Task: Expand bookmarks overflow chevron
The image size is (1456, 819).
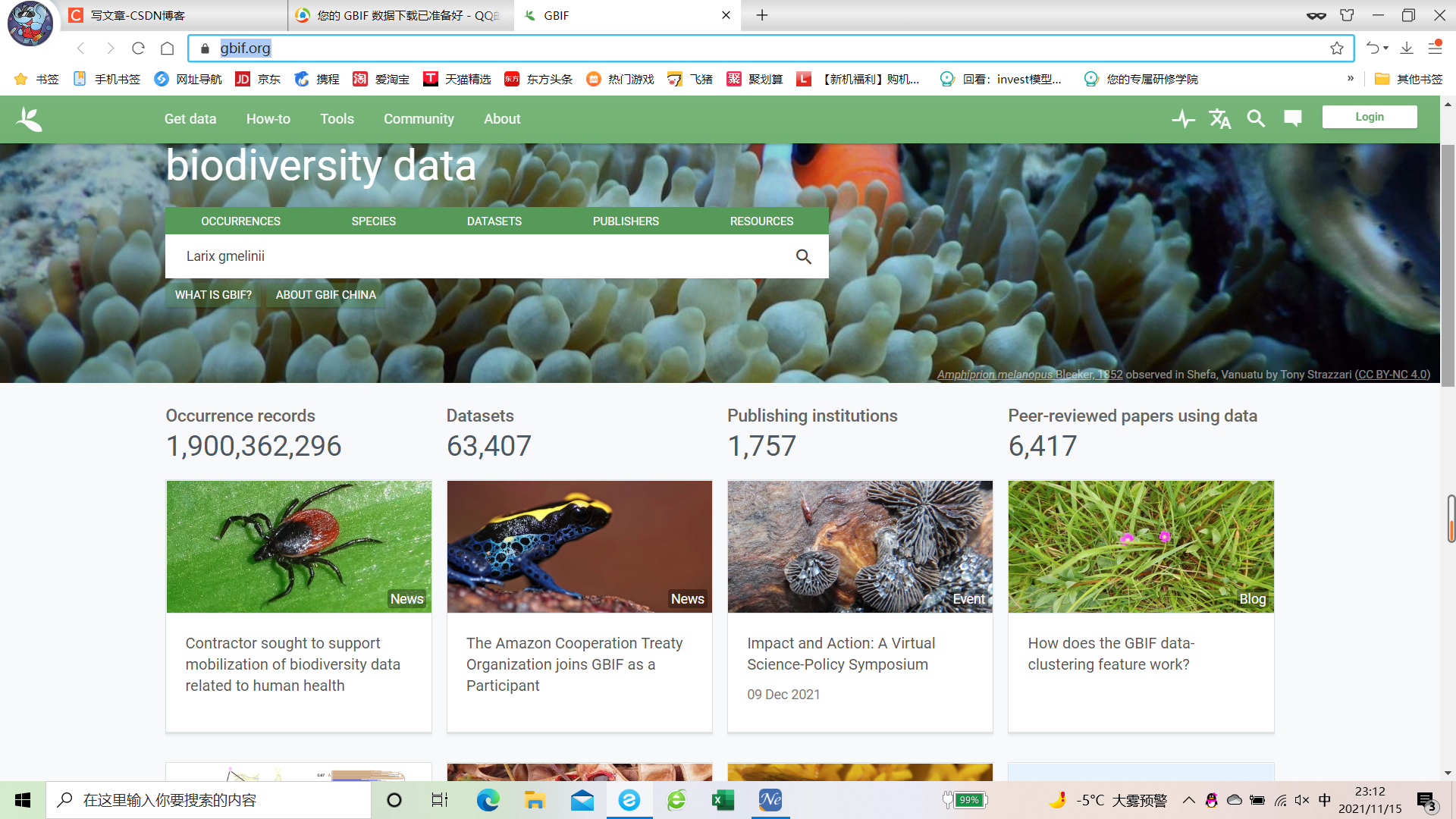Action: point(1351,79)
